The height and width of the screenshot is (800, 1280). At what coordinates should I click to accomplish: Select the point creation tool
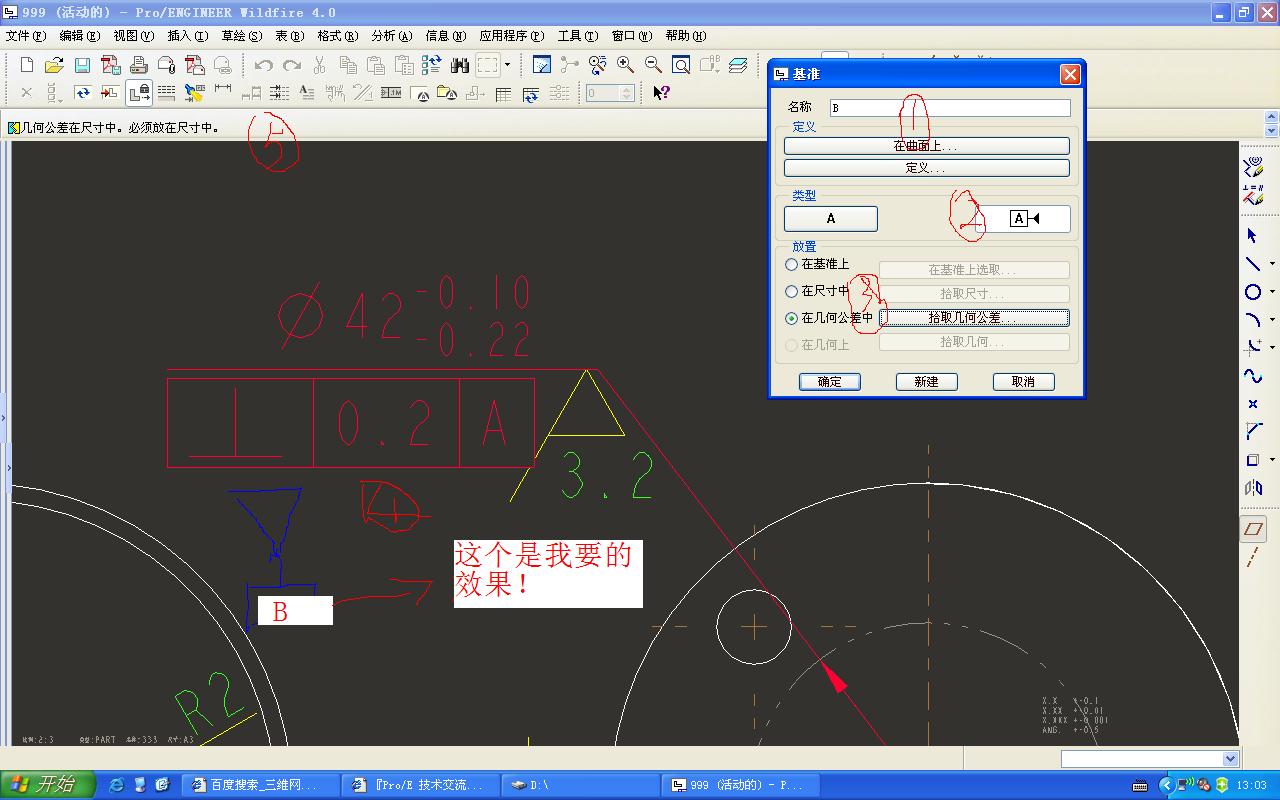tap(1252, 404)
